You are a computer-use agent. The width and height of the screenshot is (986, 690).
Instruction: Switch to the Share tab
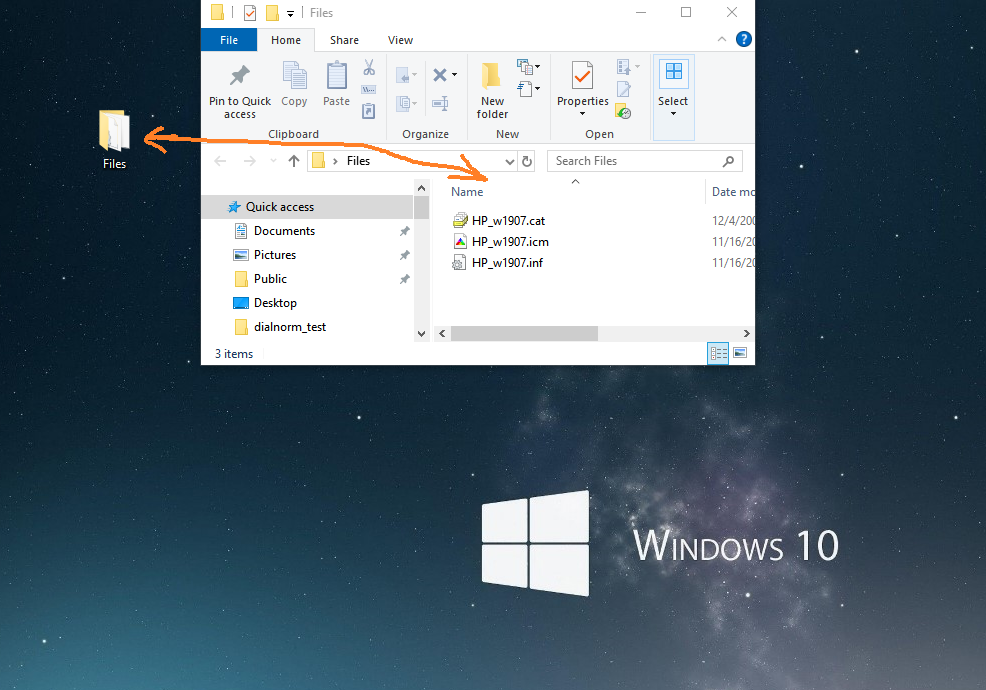coord(345,40)
